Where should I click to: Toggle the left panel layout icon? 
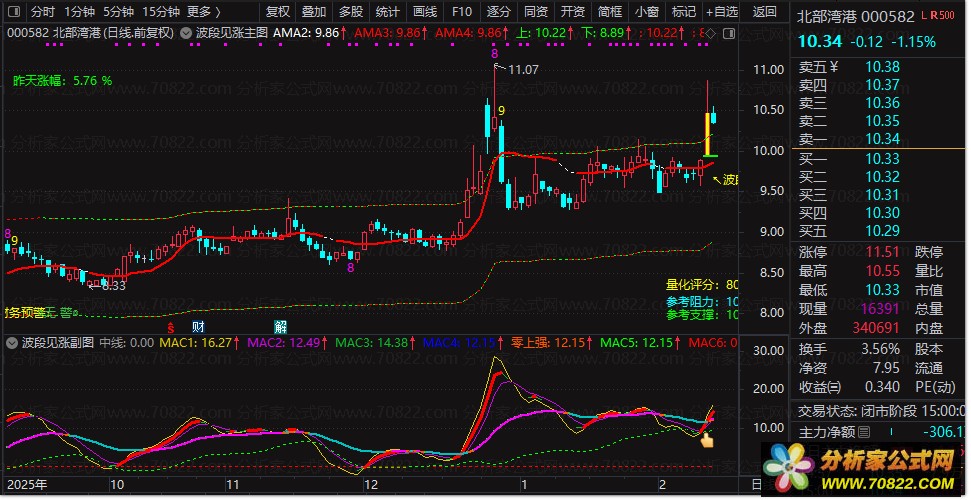coord(15,12)
